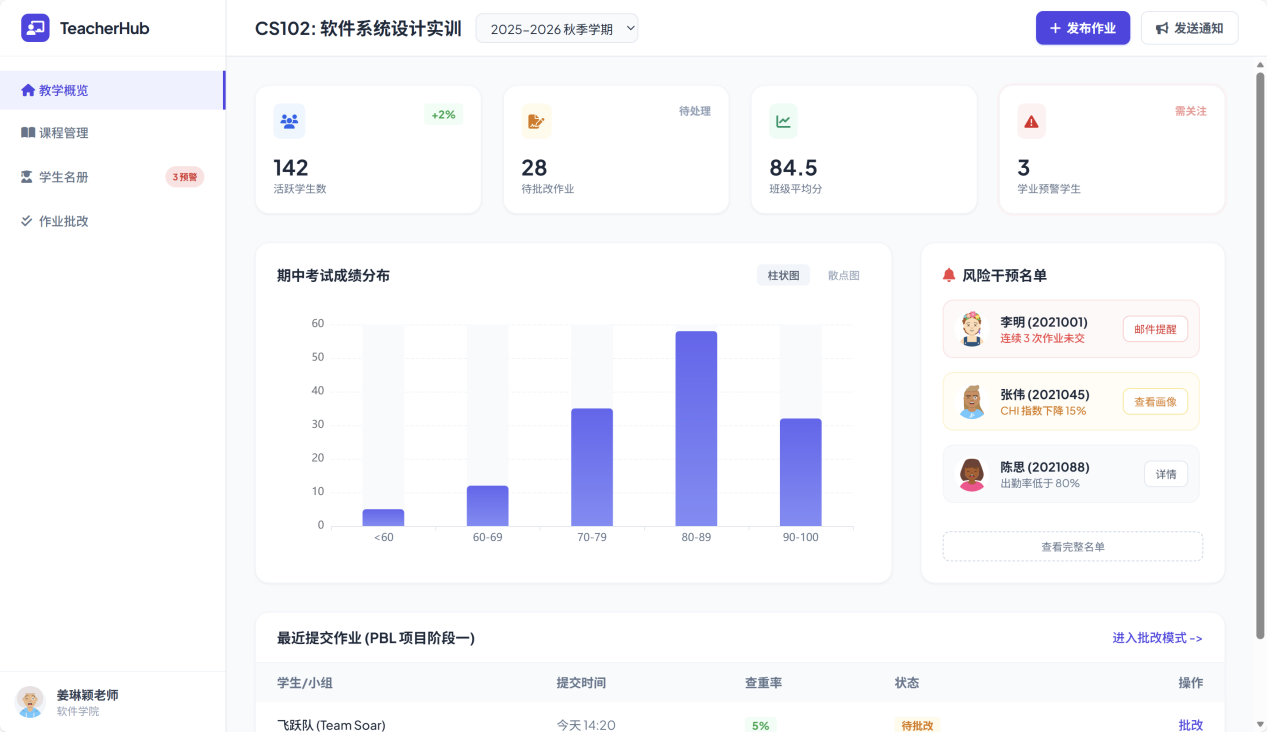Click the 80-89 bar in the chart
1267x732 pixels.
coord(696,428)
